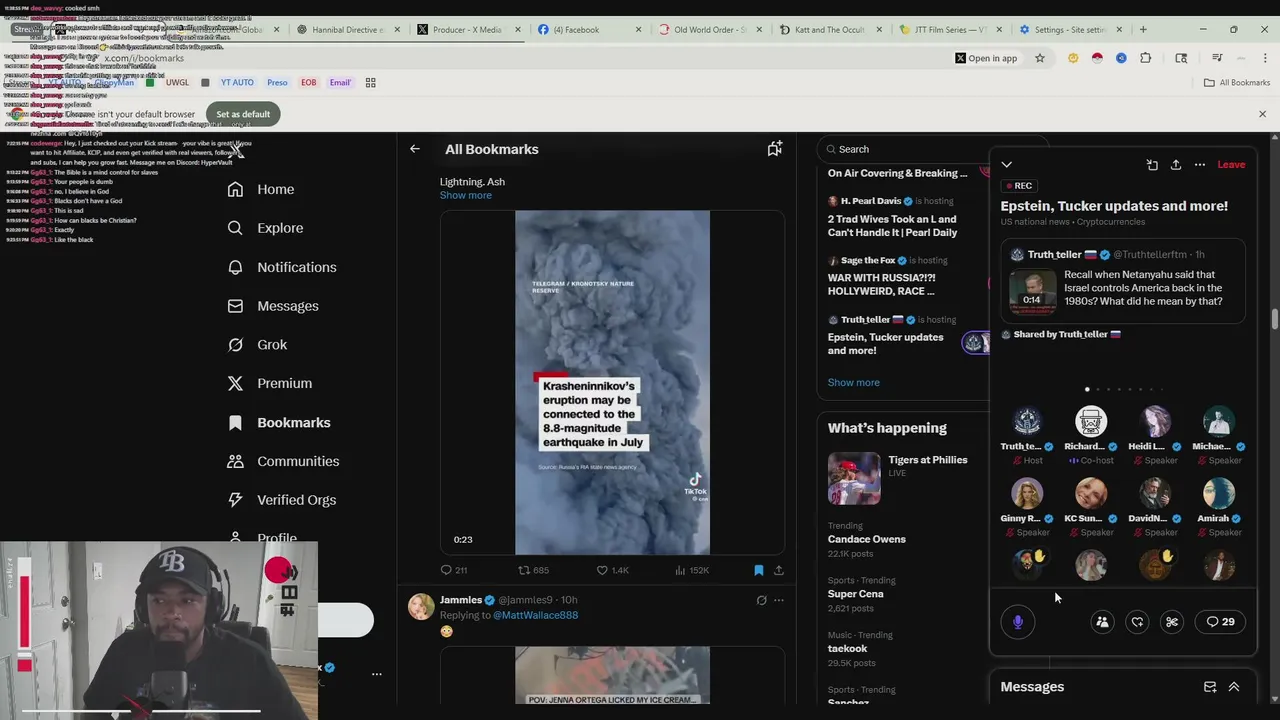Click Open in app button in address bar
Image resolution: width=1280 pixels, height=720 pixels.
coord(986,58)
